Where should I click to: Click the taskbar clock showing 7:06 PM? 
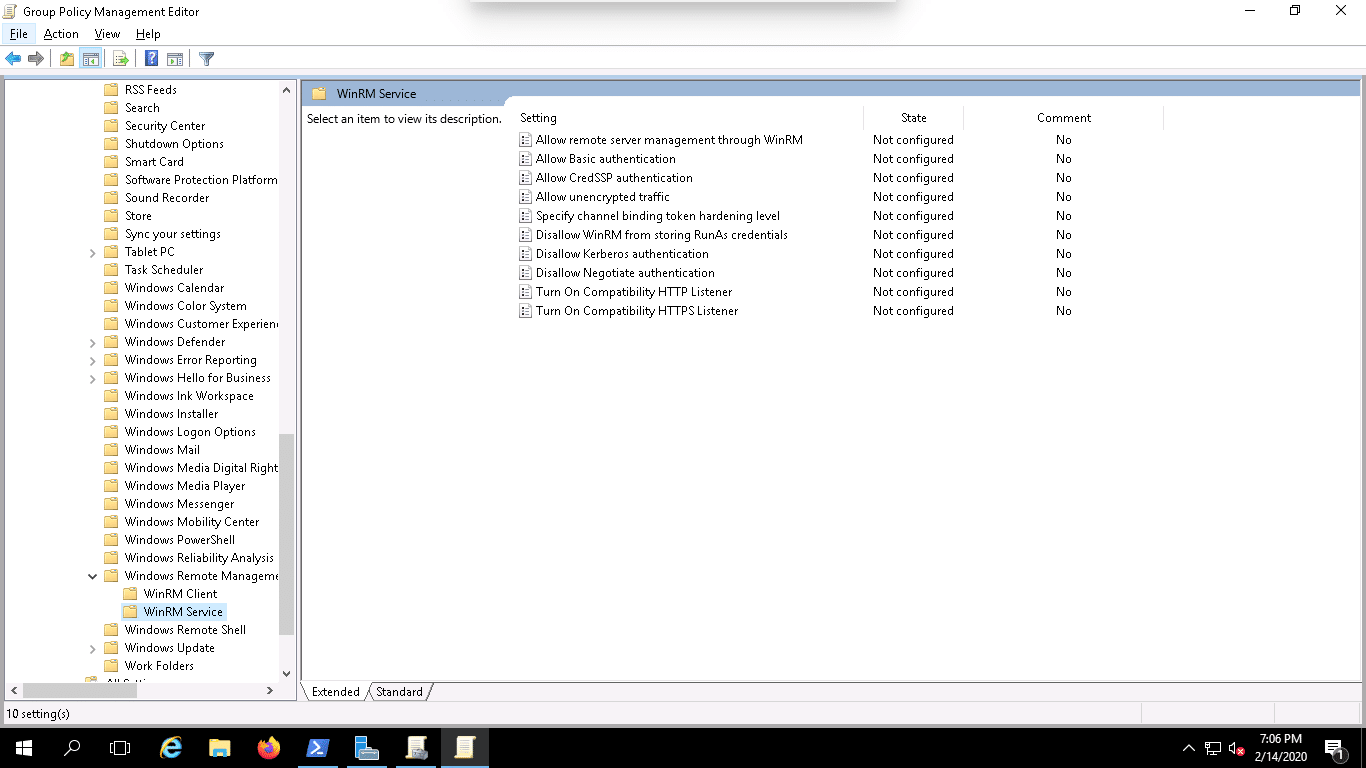tap(1280, 748)
